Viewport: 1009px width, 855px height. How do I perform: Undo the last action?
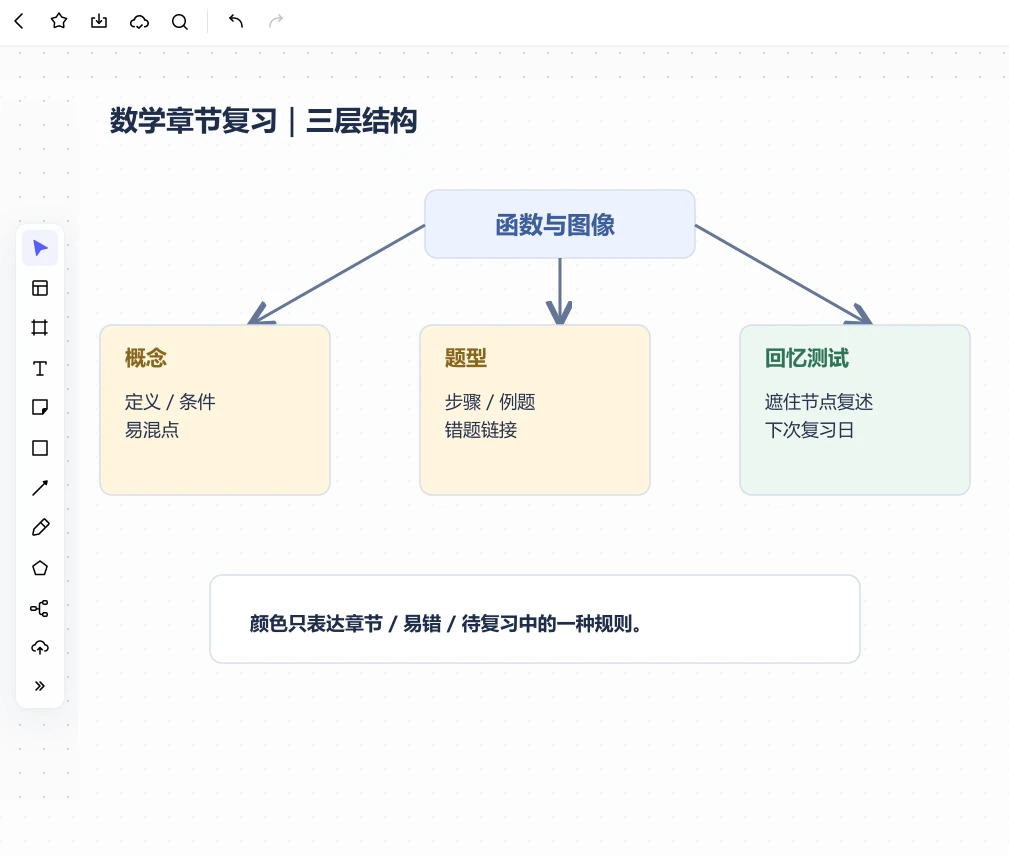236,21
